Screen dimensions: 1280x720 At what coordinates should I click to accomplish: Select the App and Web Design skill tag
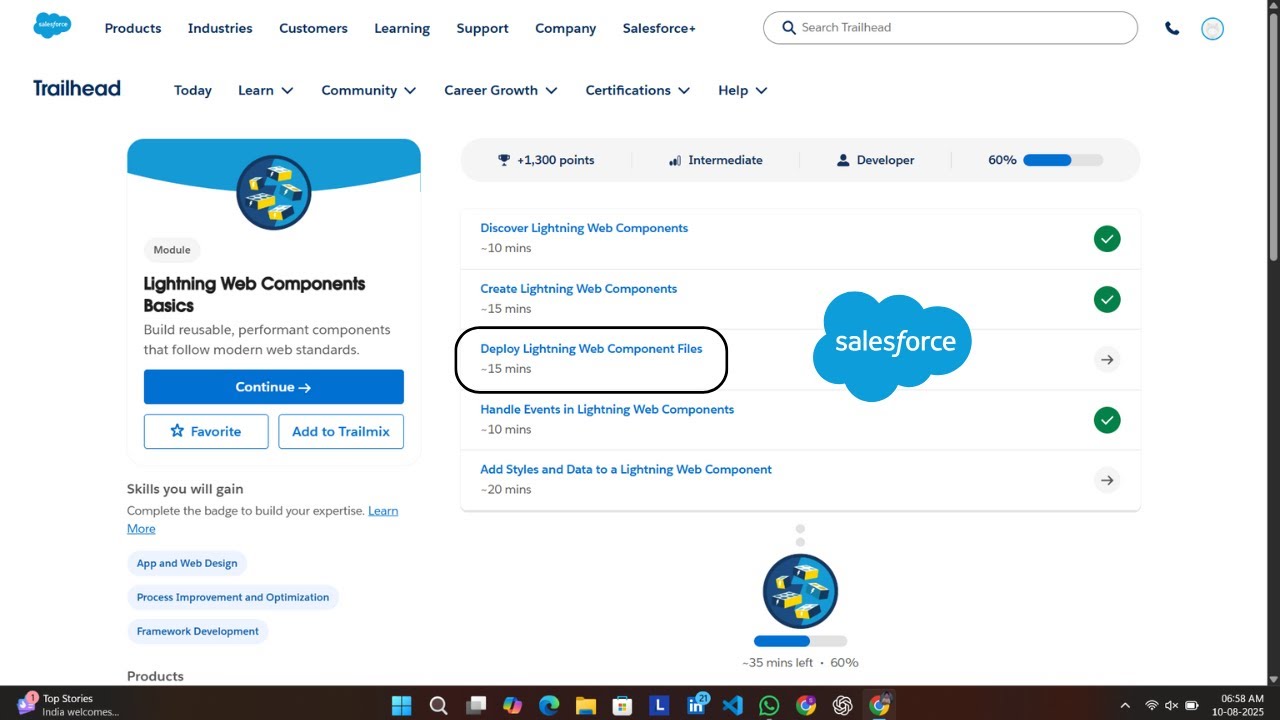187,563
